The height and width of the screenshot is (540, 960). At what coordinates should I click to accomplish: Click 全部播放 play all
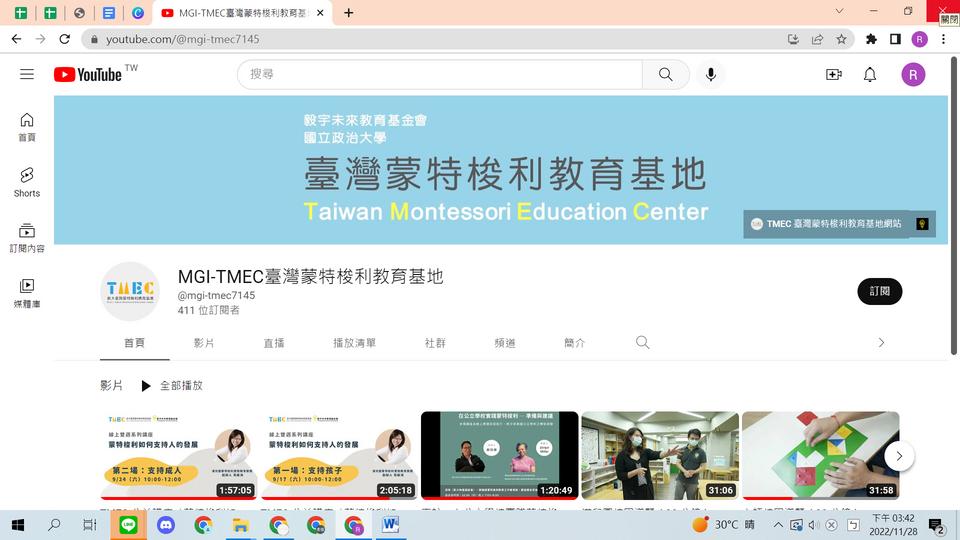172,386
